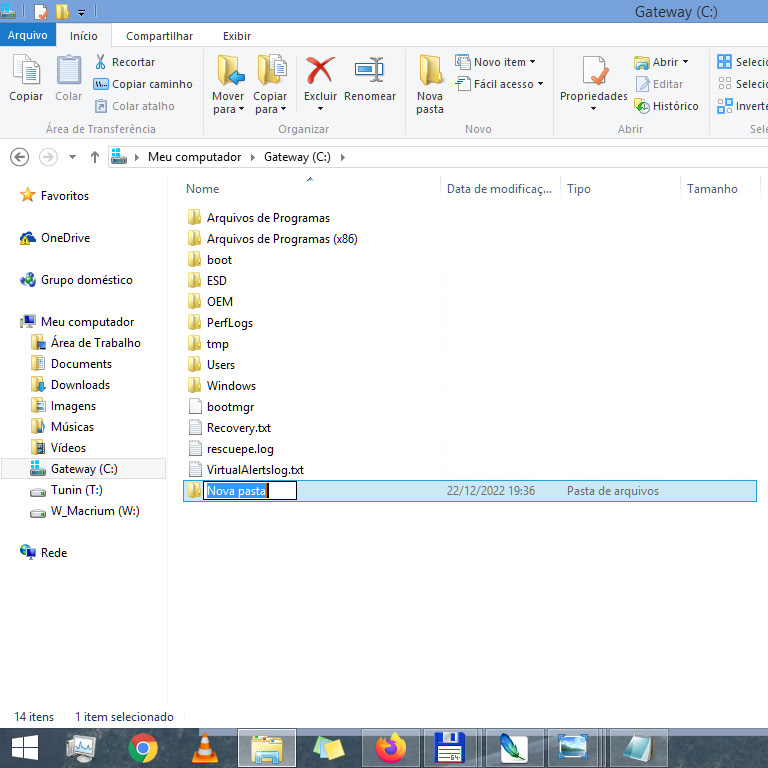
Task: Click the Recortar scissors icon
Action: (x=102, y=62)
